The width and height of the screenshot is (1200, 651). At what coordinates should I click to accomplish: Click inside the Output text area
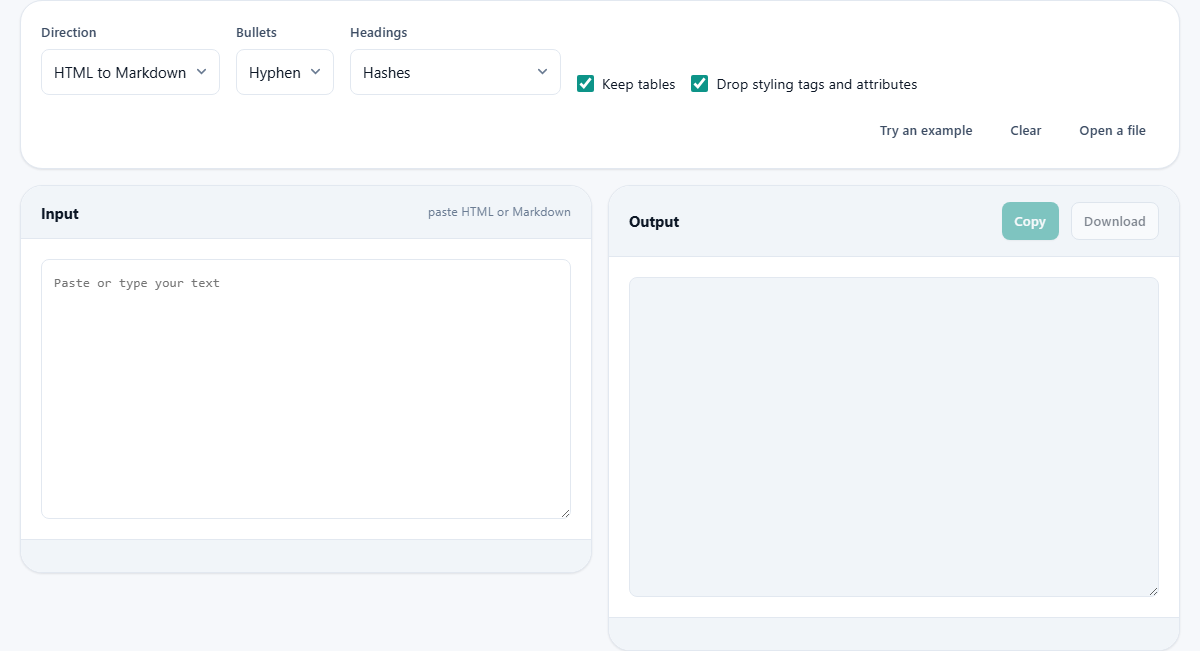(894, 437)
